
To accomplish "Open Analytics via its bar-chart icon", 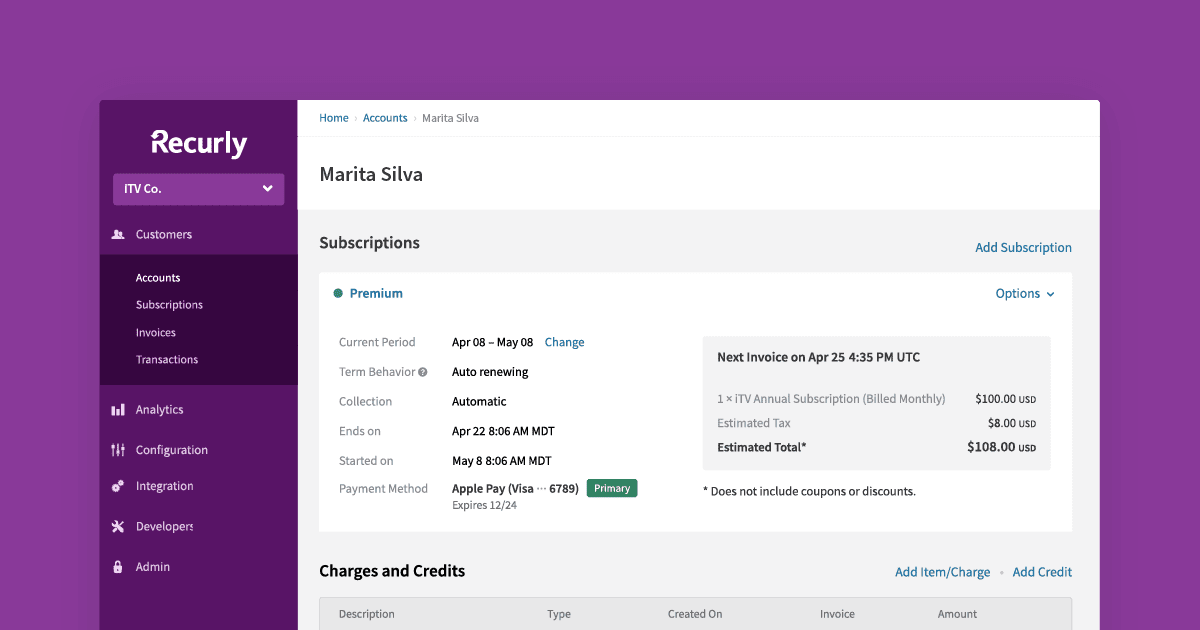I will point(117,409).
